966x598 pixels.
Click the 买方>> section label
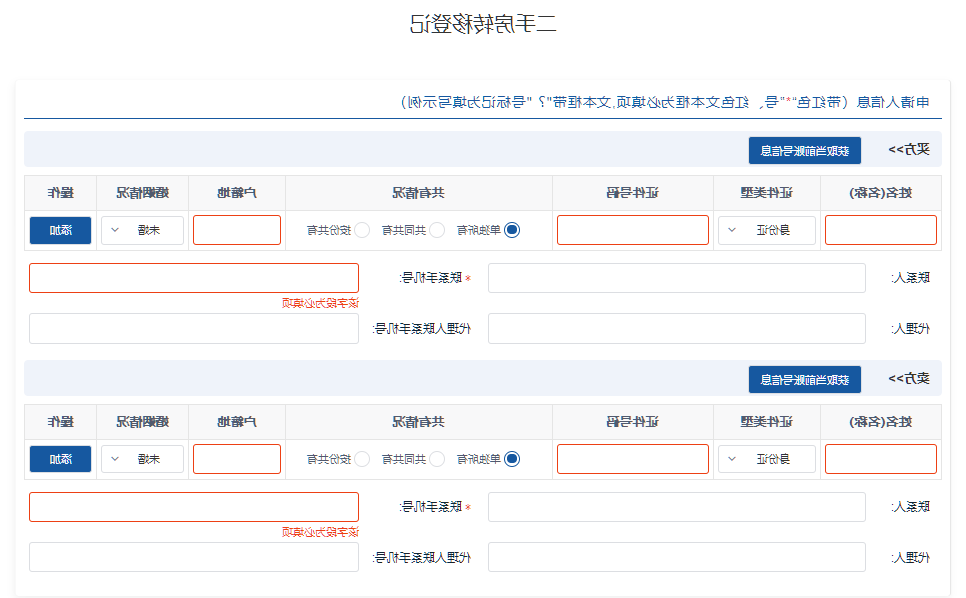909,150
